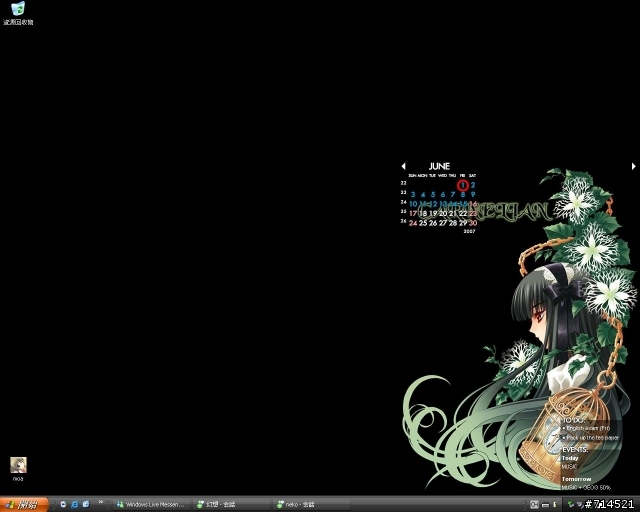Select June 2 in calendar
640x512 pixels.
(473, 185)
